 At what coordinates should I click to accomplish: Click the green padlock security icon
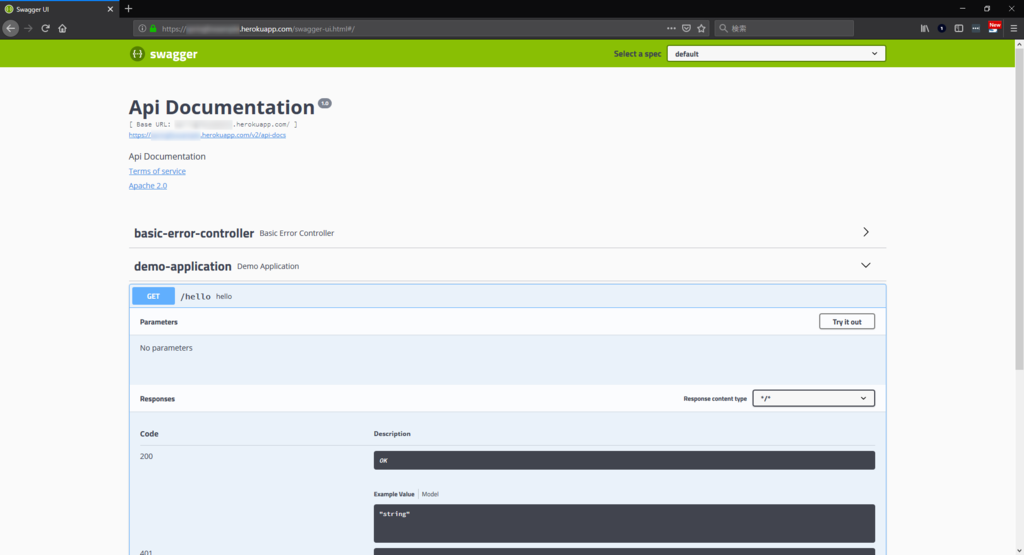pos(153,29)
